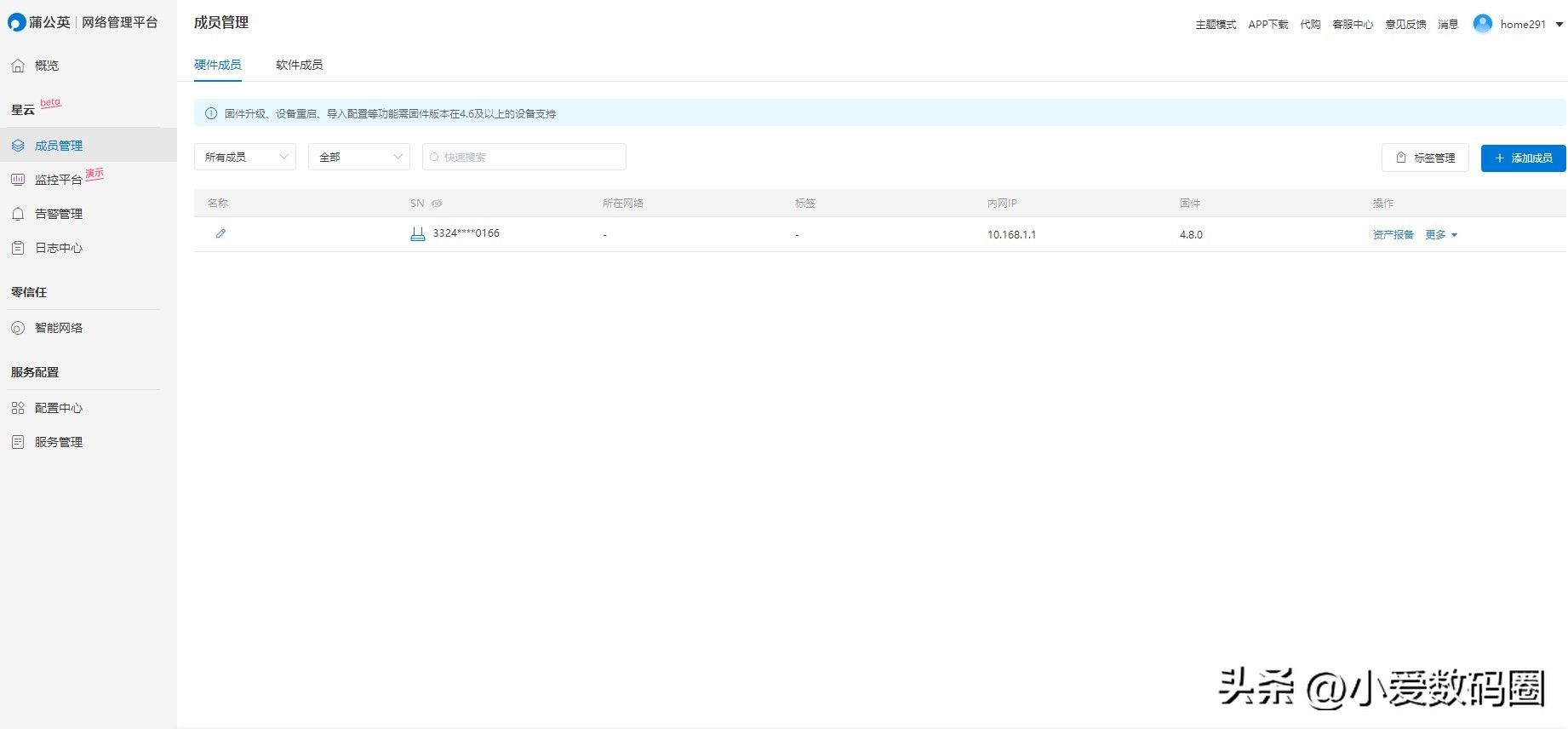Switch to the 软件成员 tab
This screenshot has height=729, width=1568.
pyautogui.click(x=299, y=65)
